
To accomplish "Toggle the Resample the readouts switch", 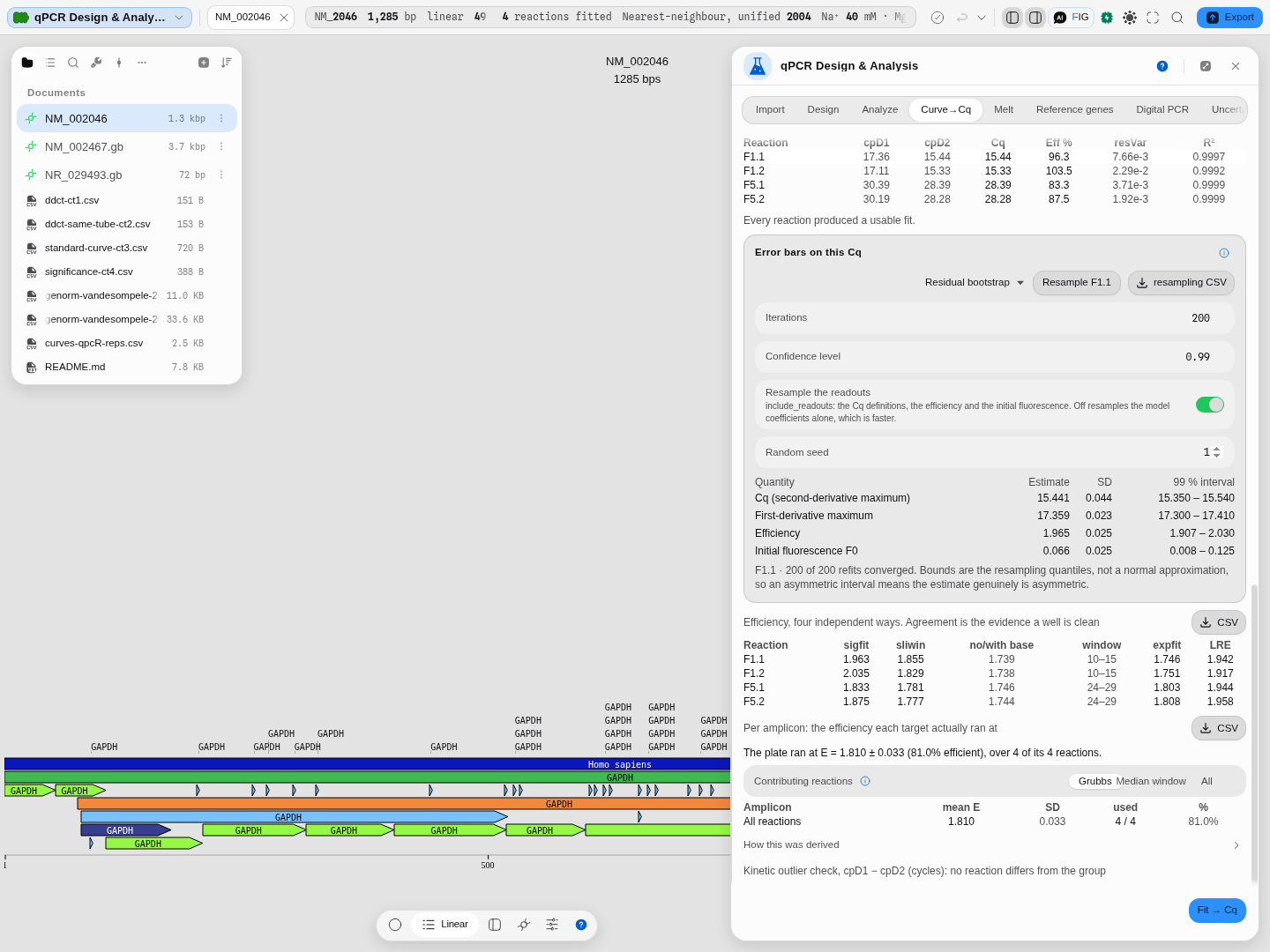I will (x=1210, y=405).
